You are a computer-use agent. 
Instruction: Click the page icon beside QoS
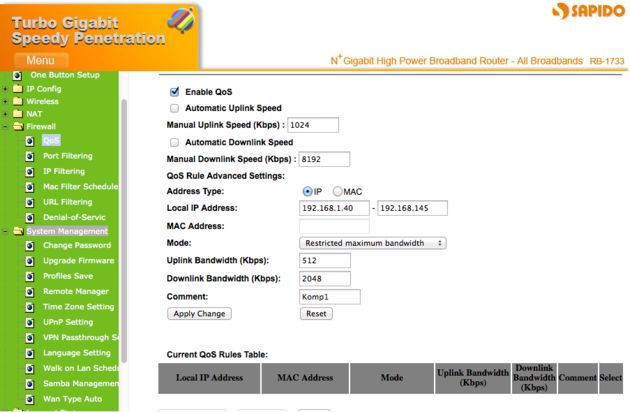tap(30, 141)
